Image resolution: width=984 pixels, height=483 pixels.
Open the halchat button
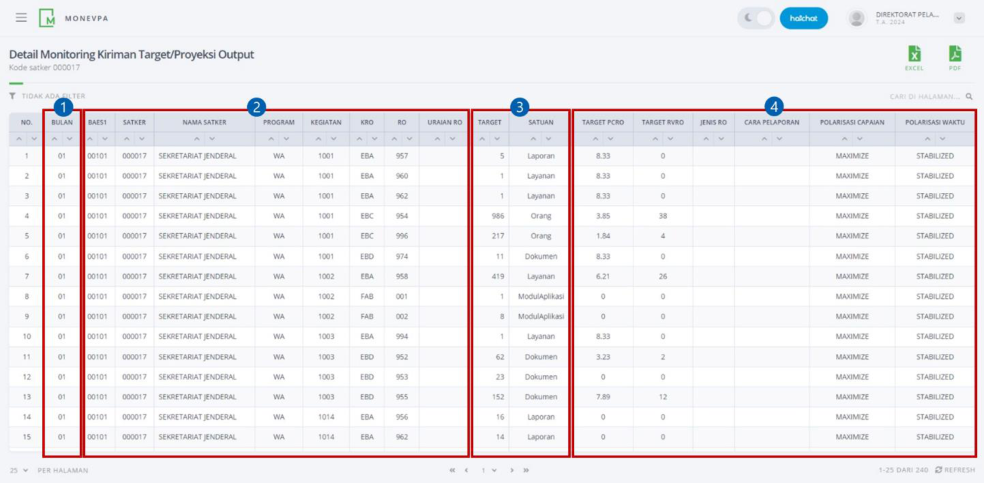(x=803, y=18)
